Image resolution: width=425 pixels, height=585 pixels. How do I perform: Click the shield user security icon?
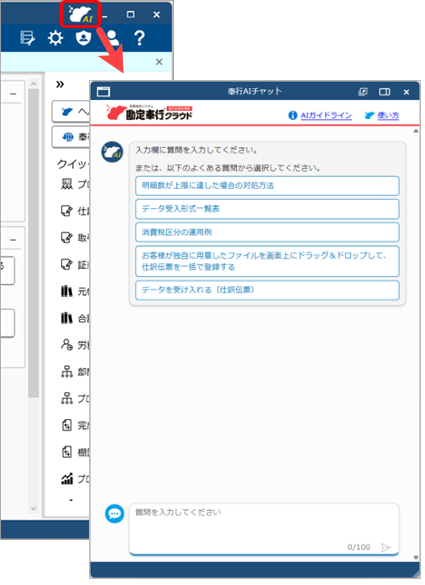[x=84, y=38]
